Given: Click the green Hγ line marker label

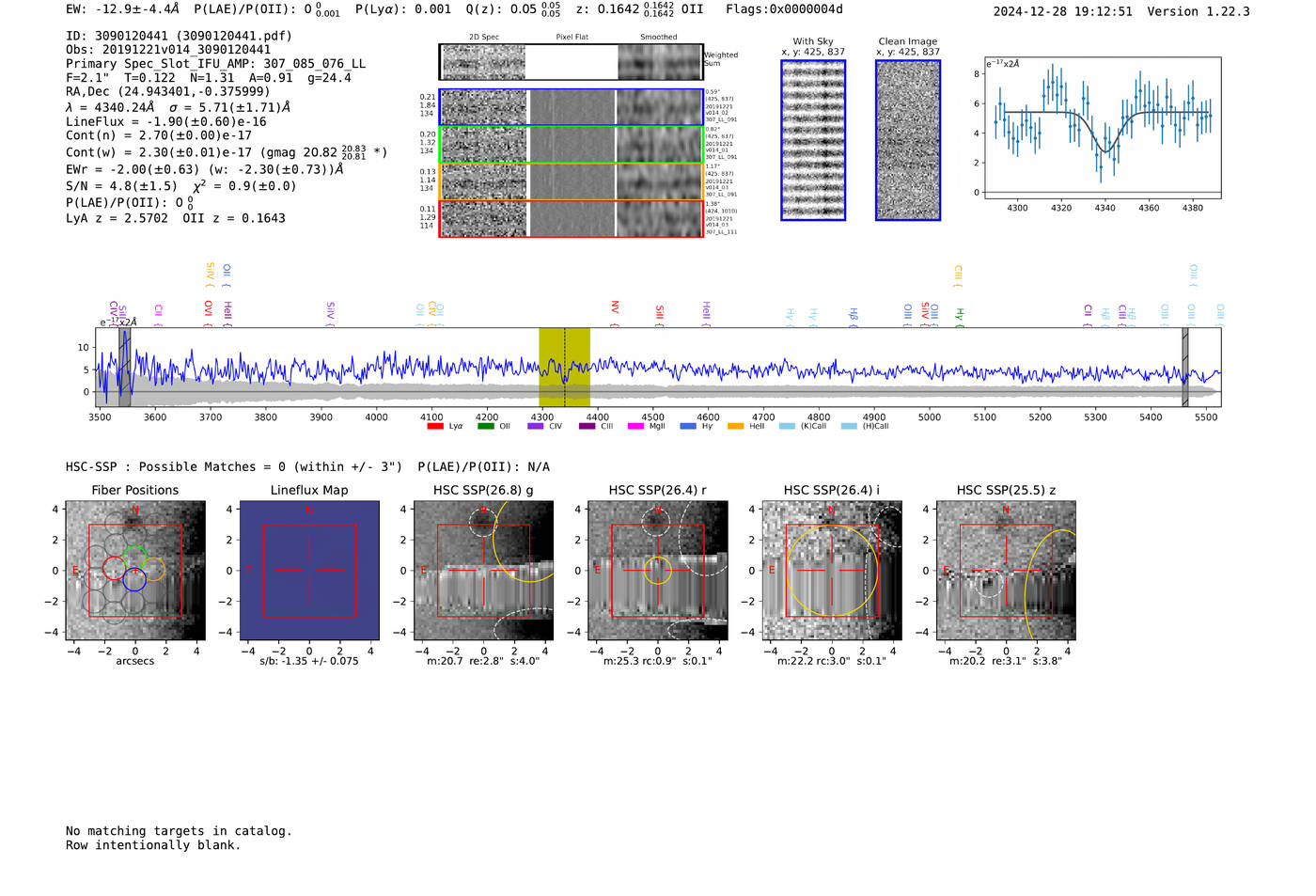Looking at the screenshot, I should [x=960, y=315].
